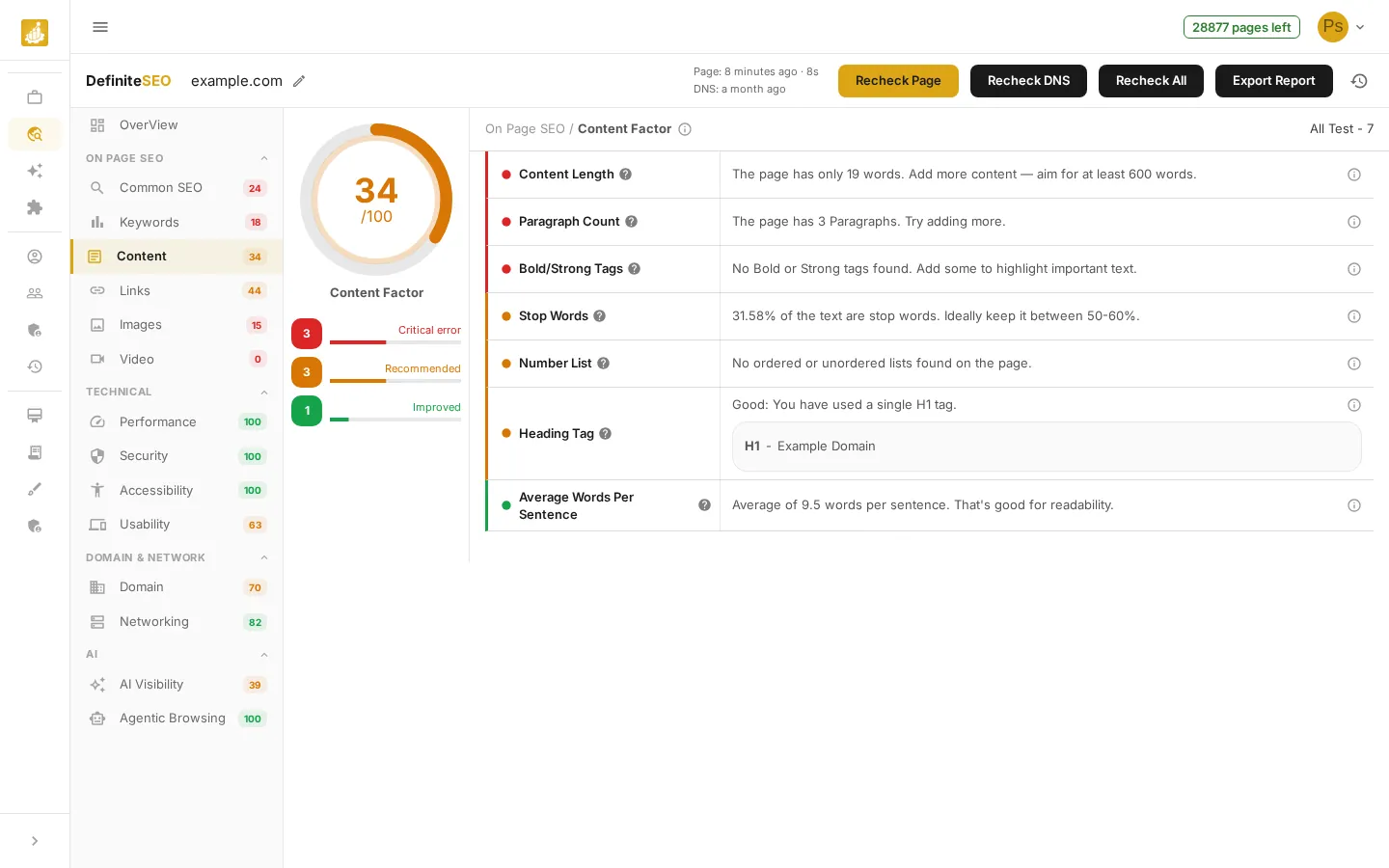This screenshot has height=868, width=1389.
Task: Open the report history icon near Export Report
Action: pos(1359,81)
